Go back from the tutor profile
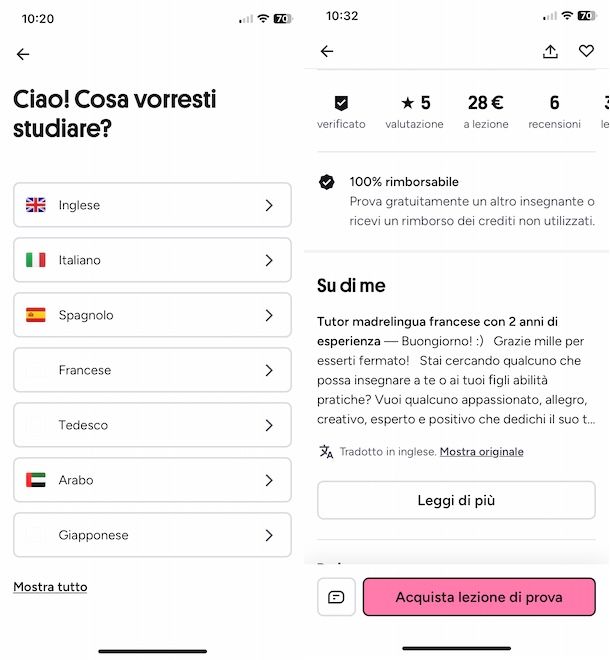This screenshot has width=610, height=660. point(327,51)
